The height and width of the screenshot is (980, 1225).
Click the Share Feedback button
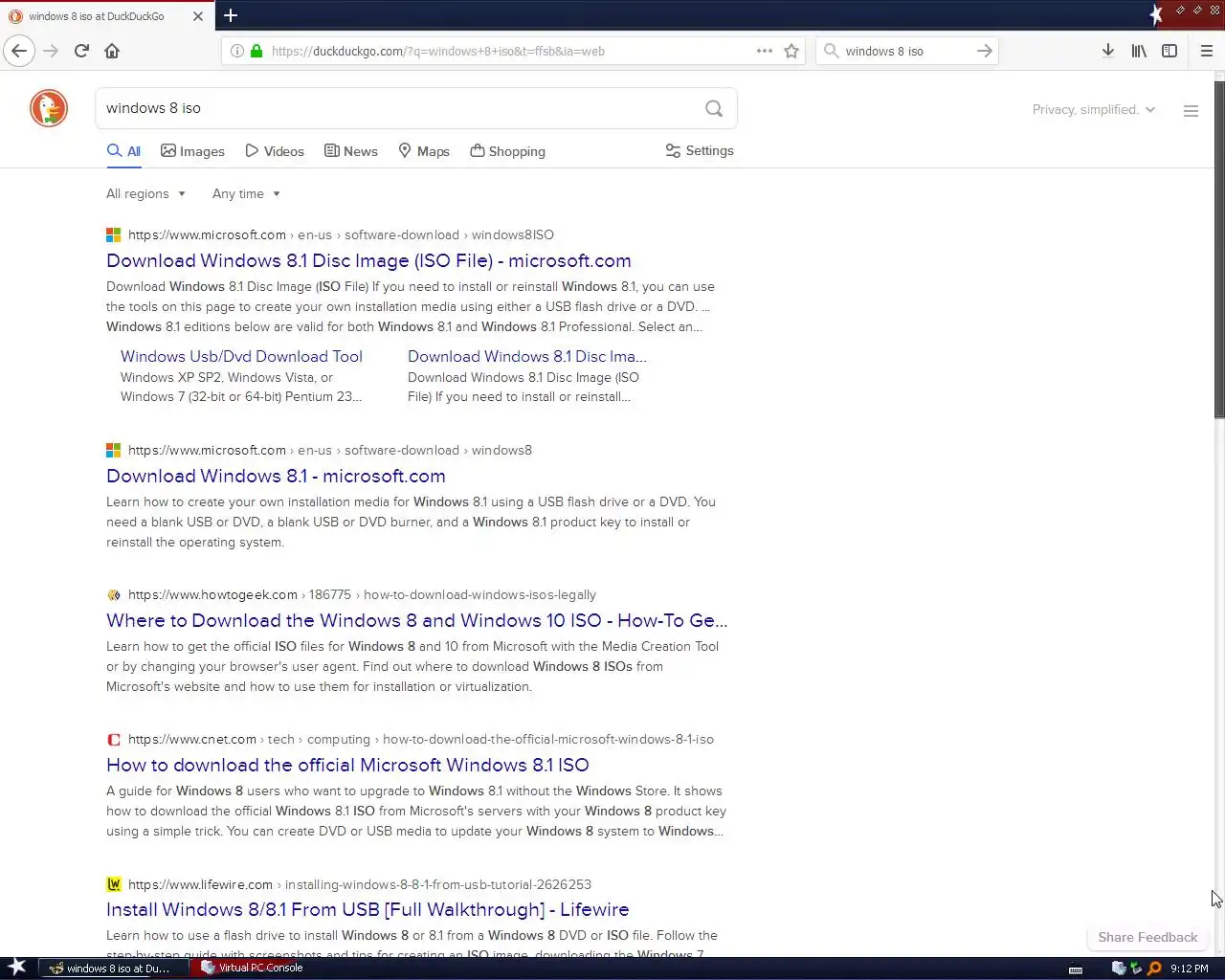point(1147,937)
